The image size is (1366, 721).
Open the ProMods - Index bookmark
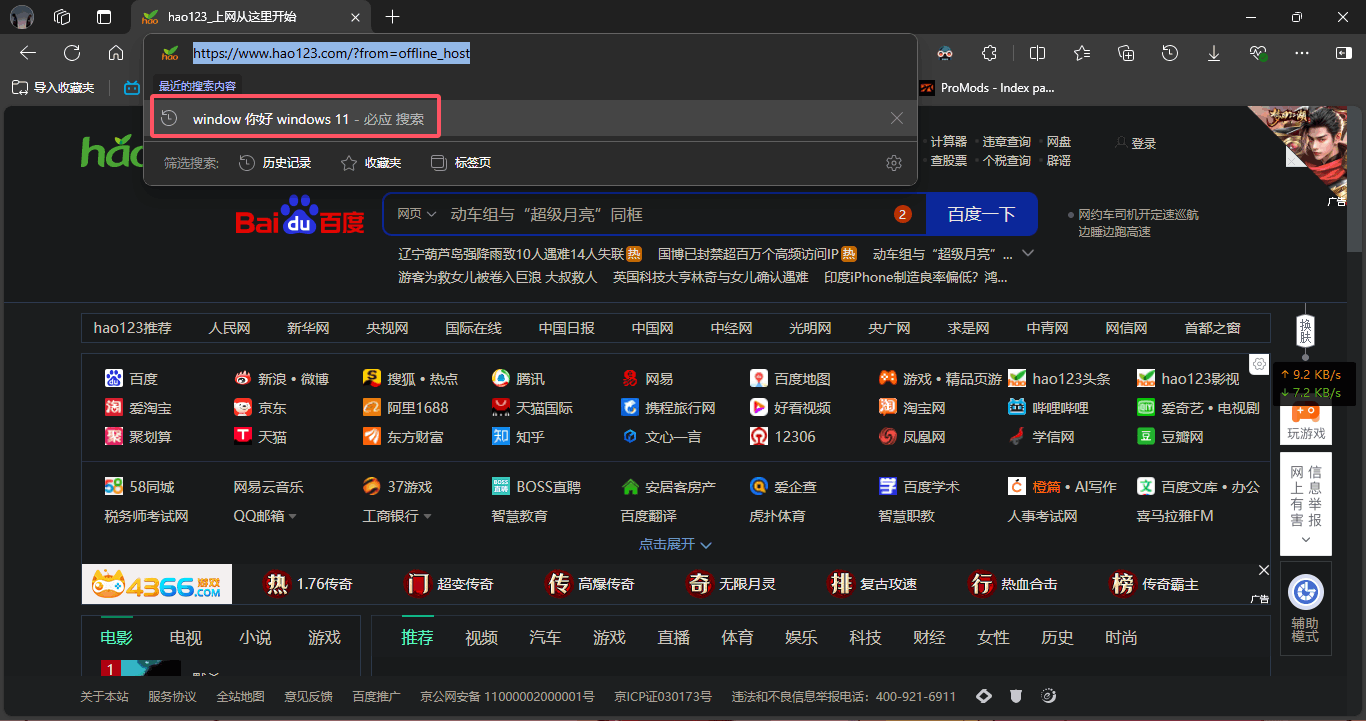(x=987, y=88)
